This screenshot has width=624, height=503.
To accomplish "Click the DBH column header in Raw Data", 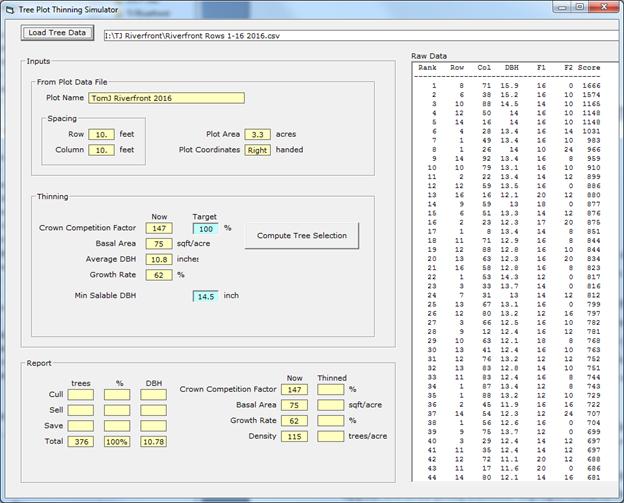I will (x=512, y=68).
